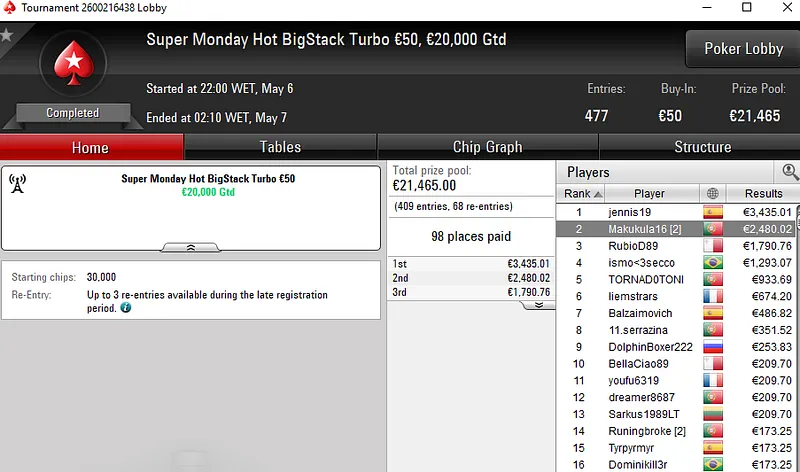Click the favorite star icon
800x472 pixels.
click(7, 36)
